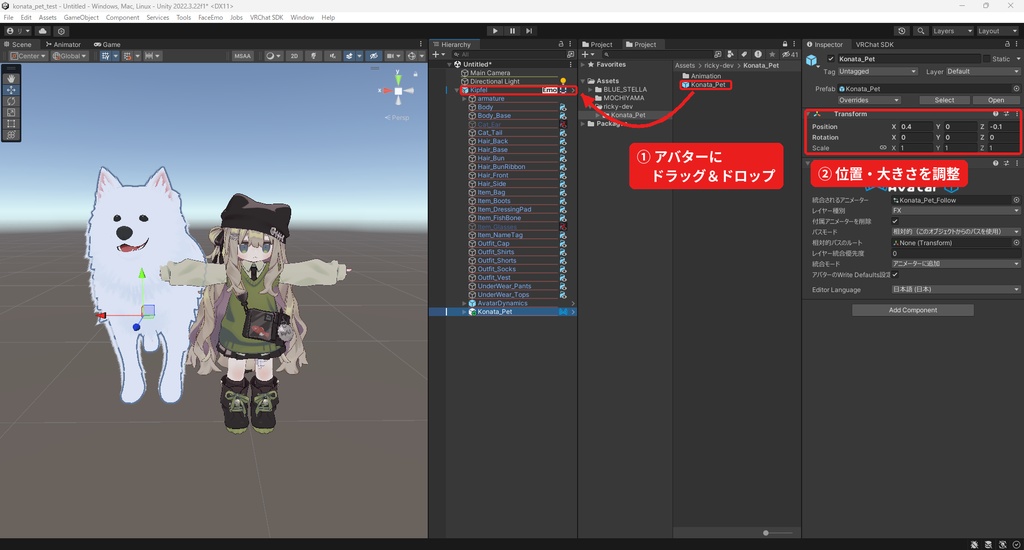Image resolution: width=1024 pixels, height=550 pixels.
Task: Collapse the Kipfel object in Hierarchy
Action: pyautogui.click(x=456, y=90)
